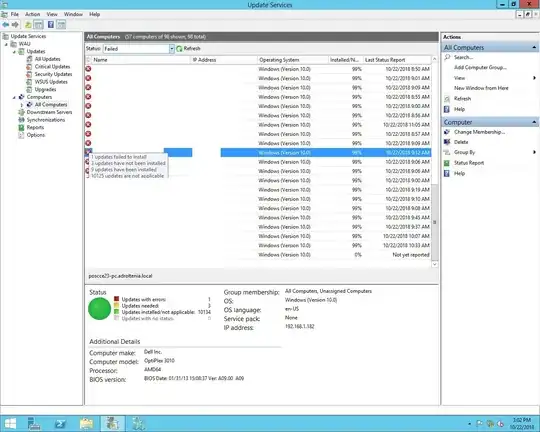
Task: Launch PowerShell from the taskbar
Action: pos(60,423)
